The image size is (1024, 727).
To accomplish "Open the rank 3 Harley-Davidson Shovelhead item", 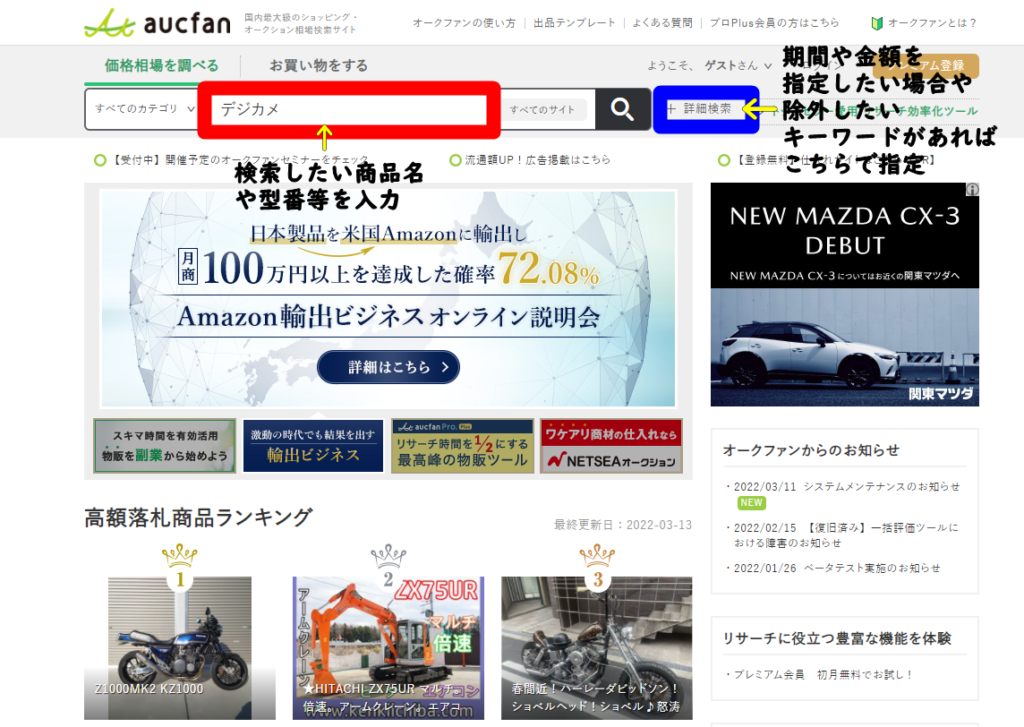I will coord(597,648).
